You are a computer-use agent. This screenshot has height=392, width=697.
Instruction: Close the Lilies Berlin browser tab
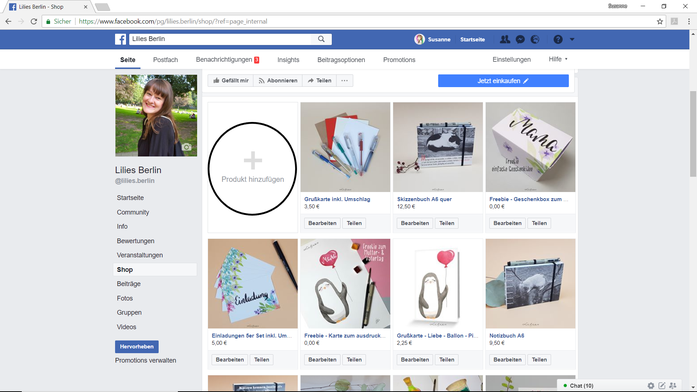(x=85, y=7)
